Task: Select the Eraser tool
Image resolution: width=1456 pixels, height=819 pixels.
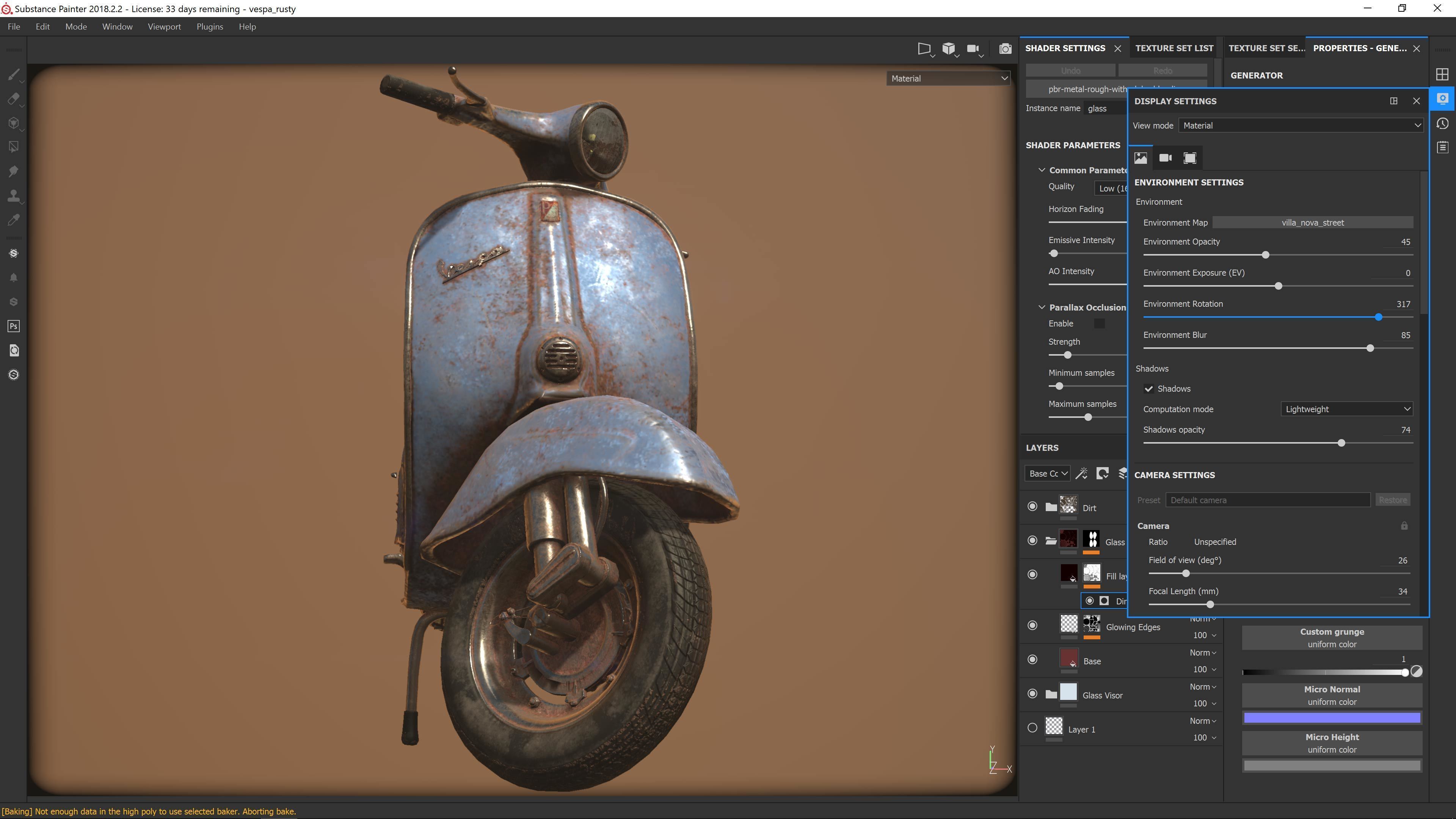Action: tap(14, 99)
